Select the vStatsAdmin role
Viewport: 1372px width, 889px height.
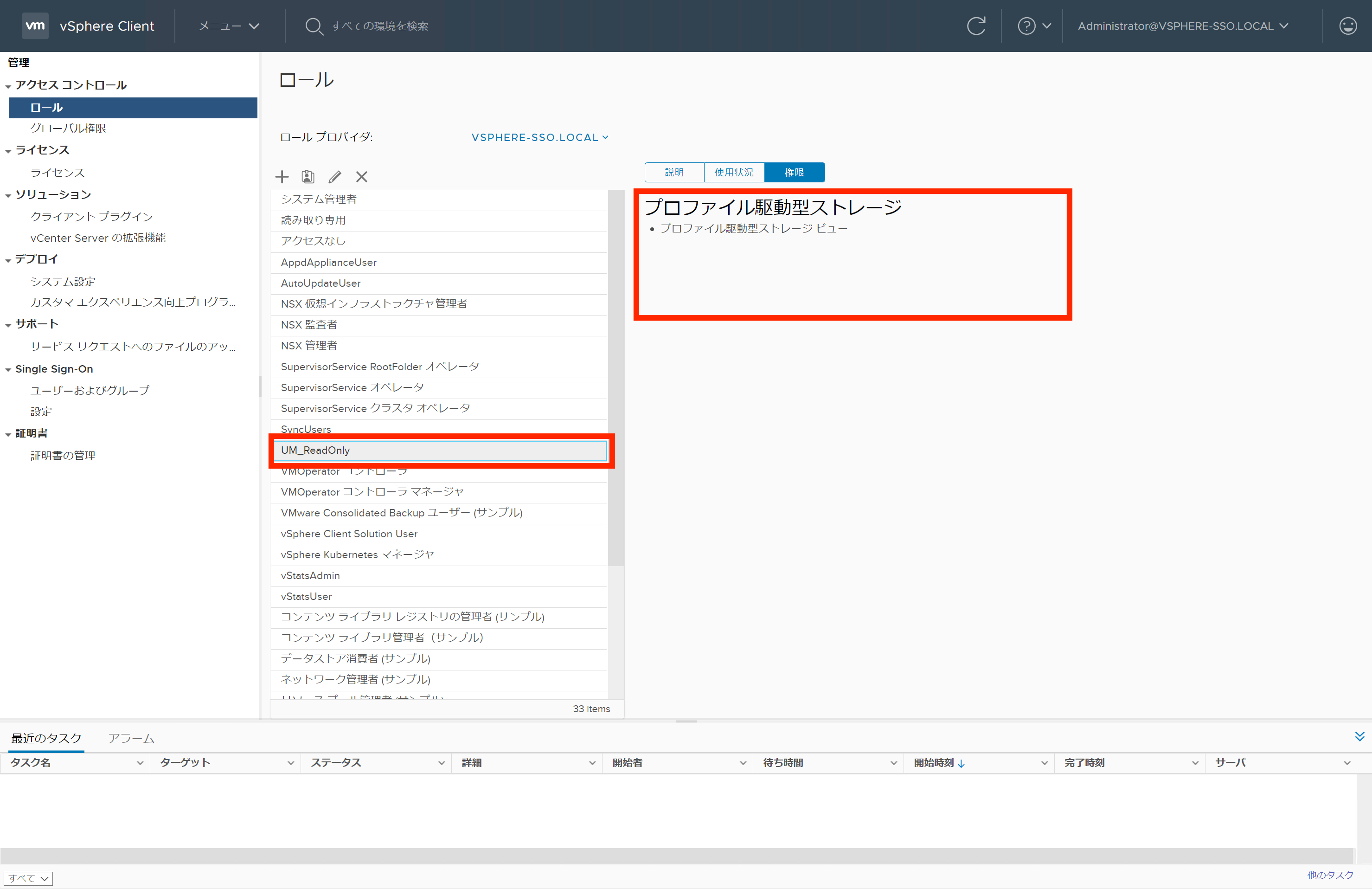coord(439,575)
